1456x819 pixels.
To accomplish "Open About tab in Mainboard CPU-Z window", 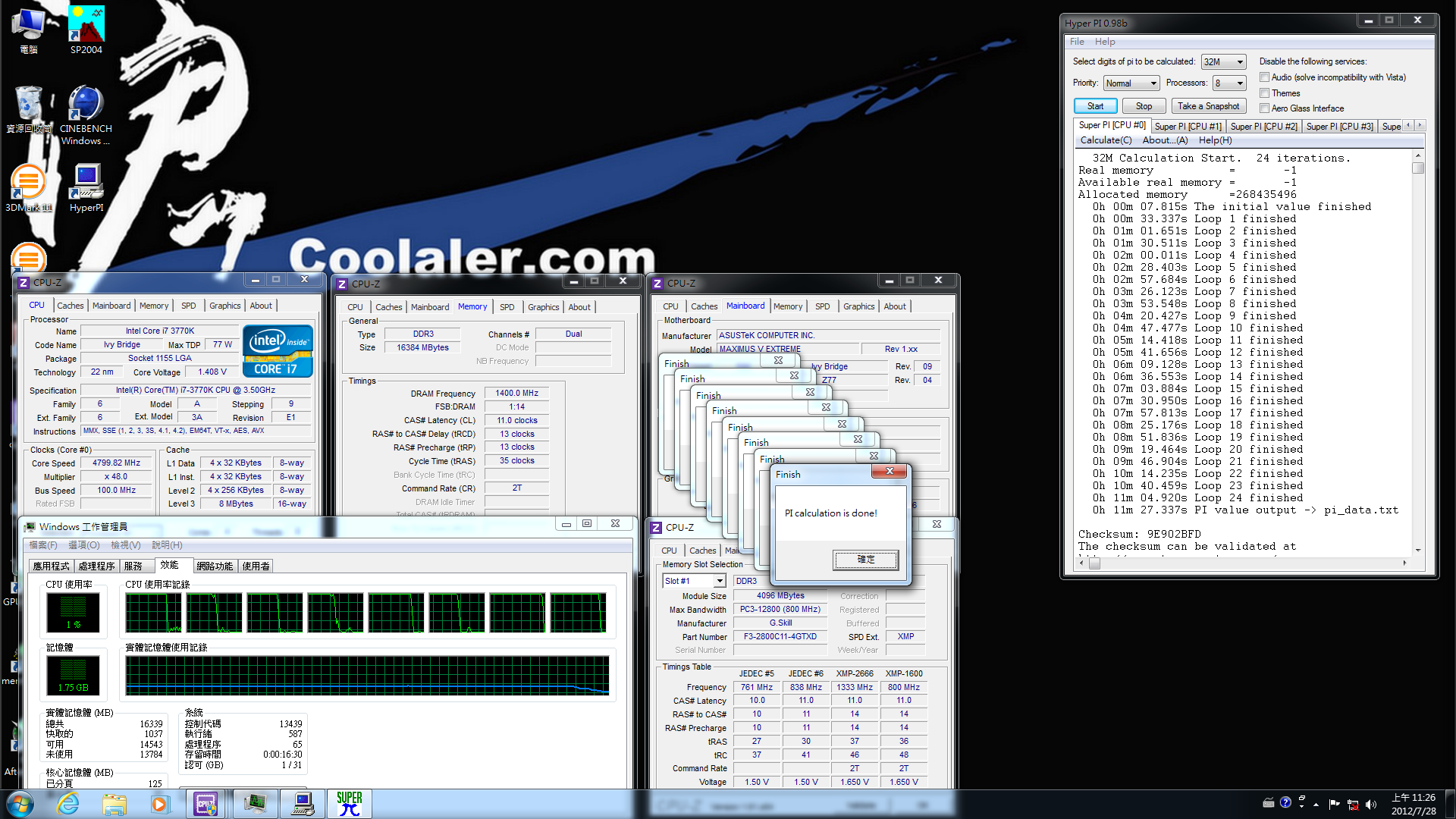I will click(x=895, y=306).
